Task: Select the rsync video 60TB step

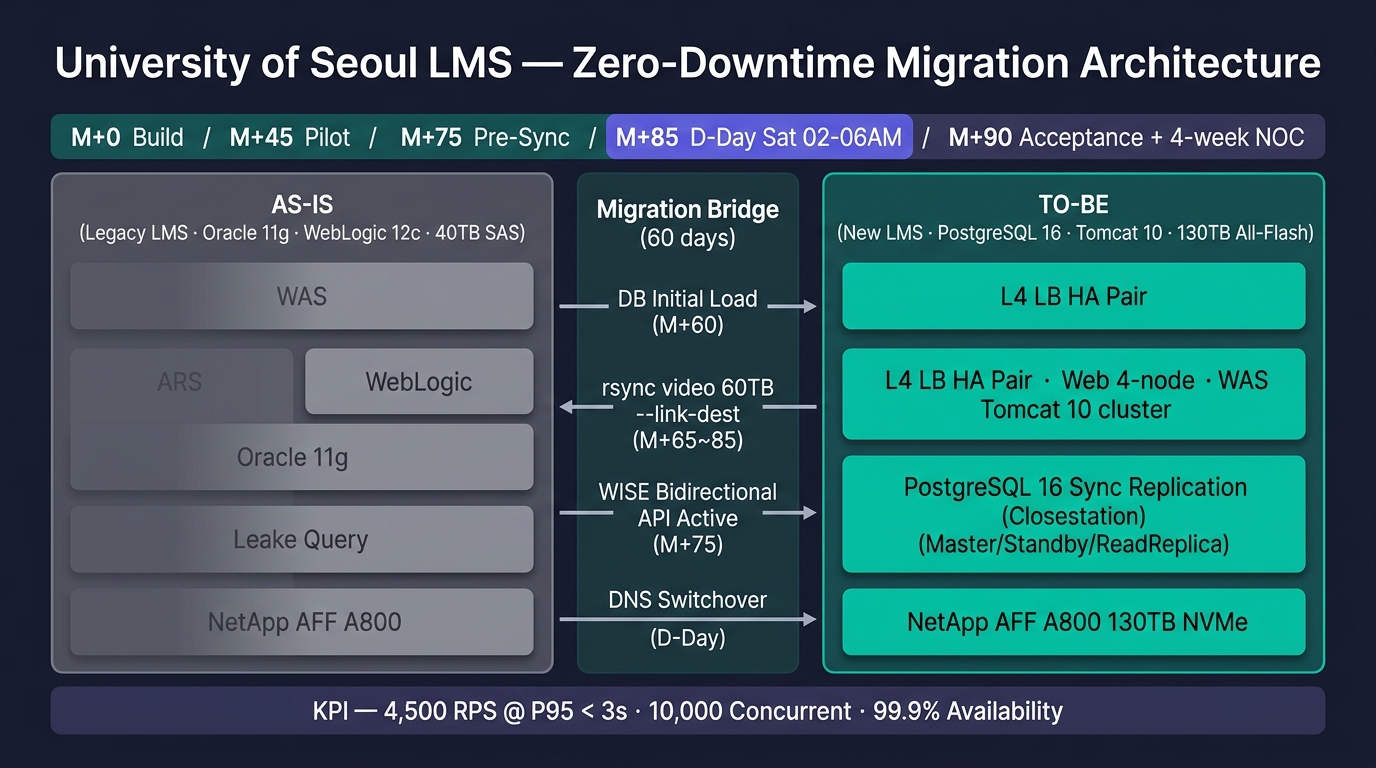Action: coord(688,413)
